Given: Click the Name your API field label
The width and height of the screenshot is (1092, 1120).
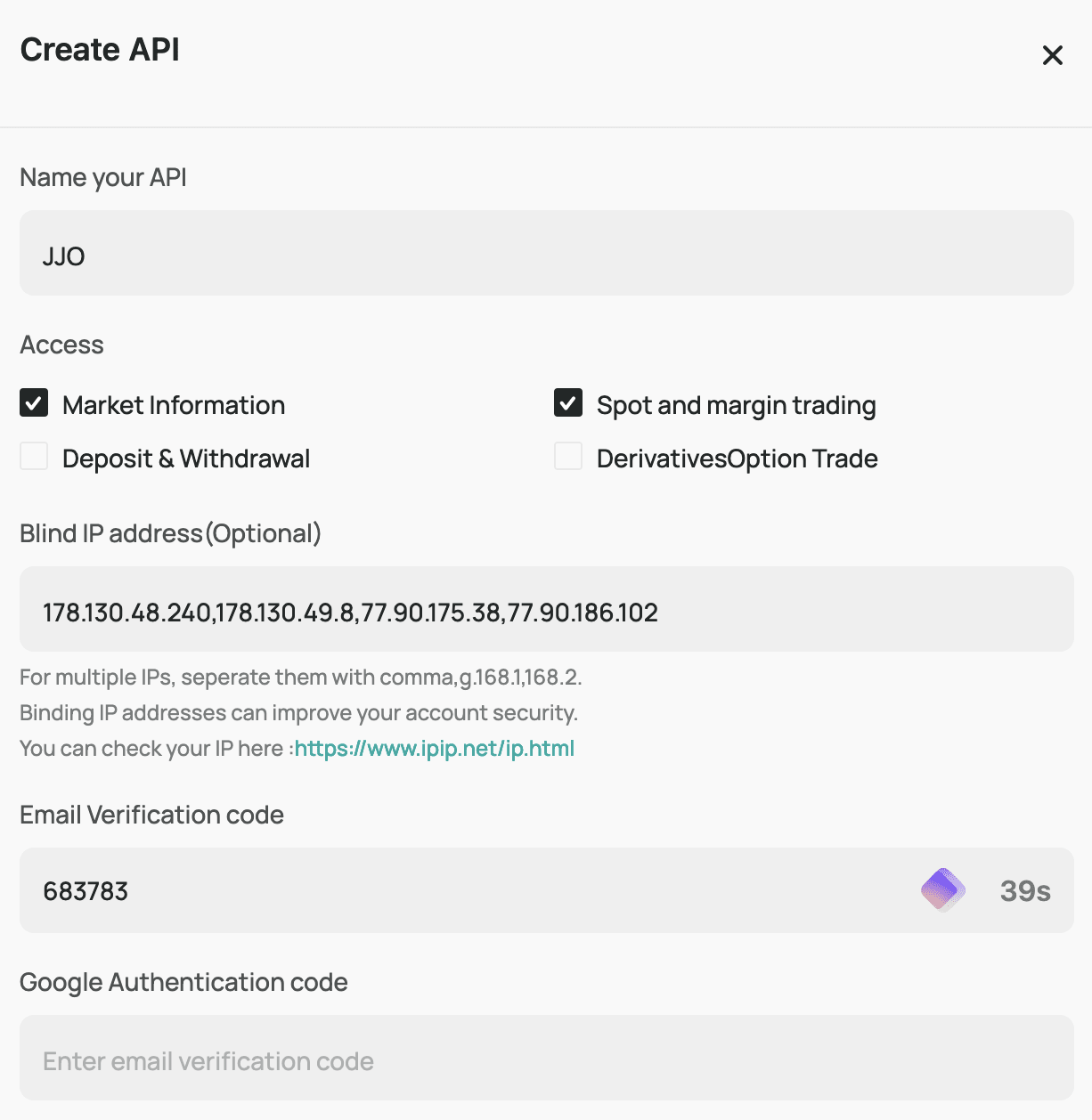Looking at the screenshot, I should pos(103,178).
